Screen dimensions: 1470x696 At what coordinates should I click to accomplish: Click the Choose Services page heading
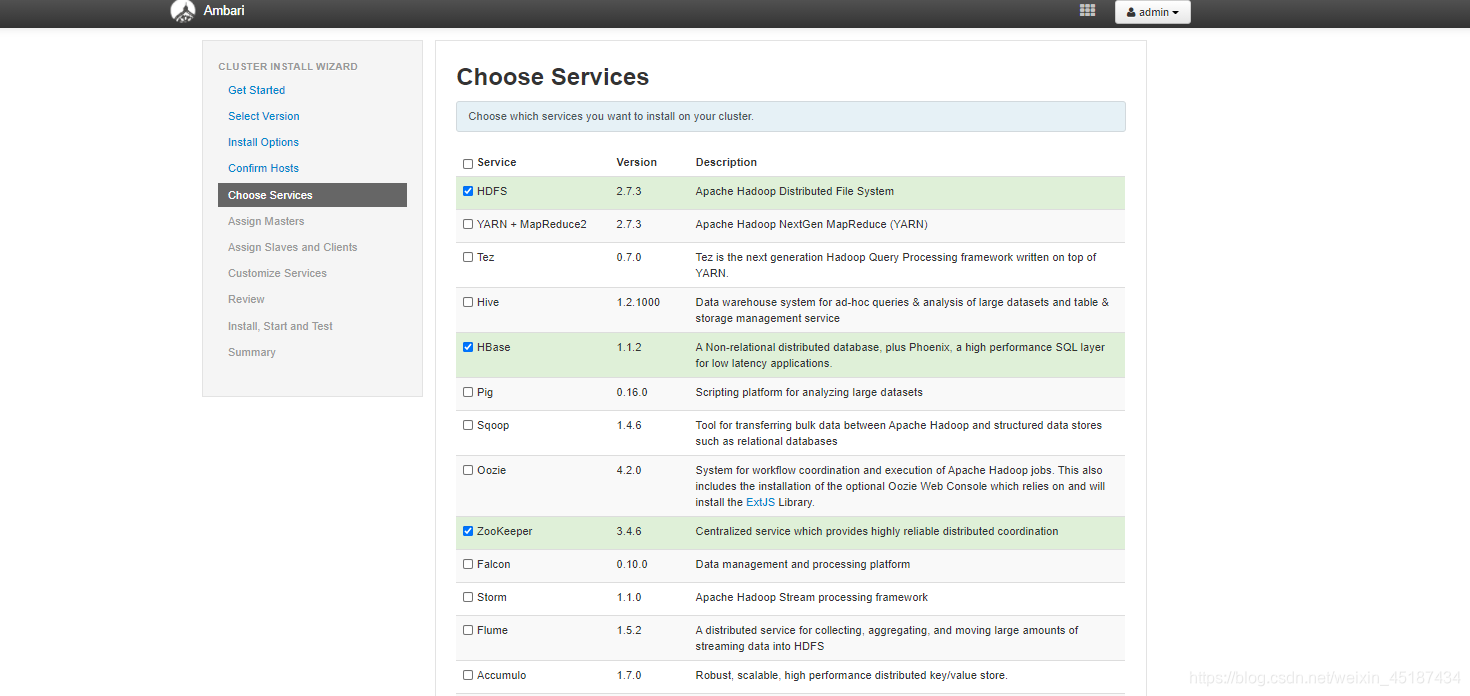pyautogui.click(x=553, y=77)
